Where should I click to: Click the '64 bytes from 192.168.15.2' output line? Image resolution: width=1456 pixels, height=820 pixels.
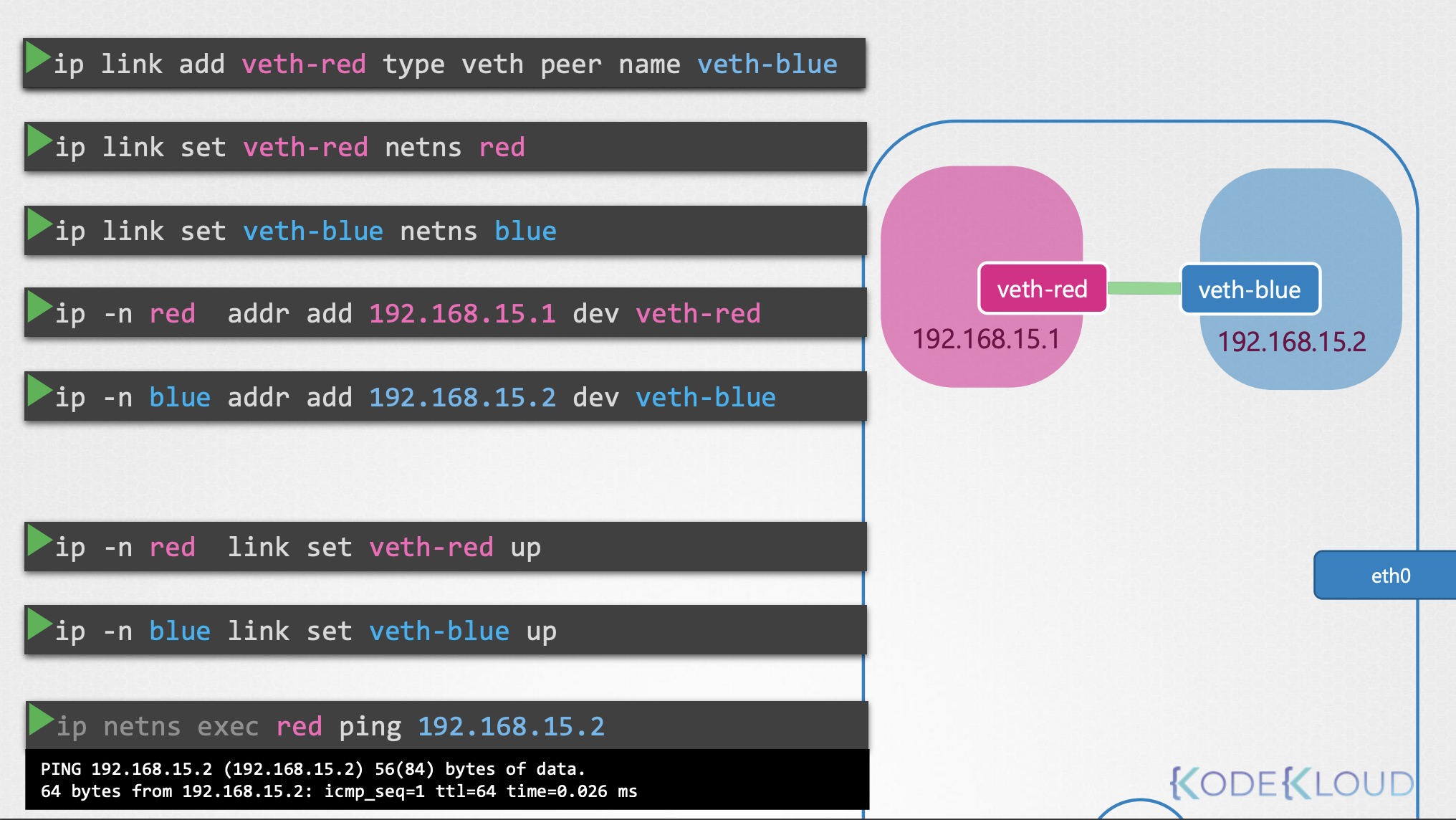[x=339, y=791]
